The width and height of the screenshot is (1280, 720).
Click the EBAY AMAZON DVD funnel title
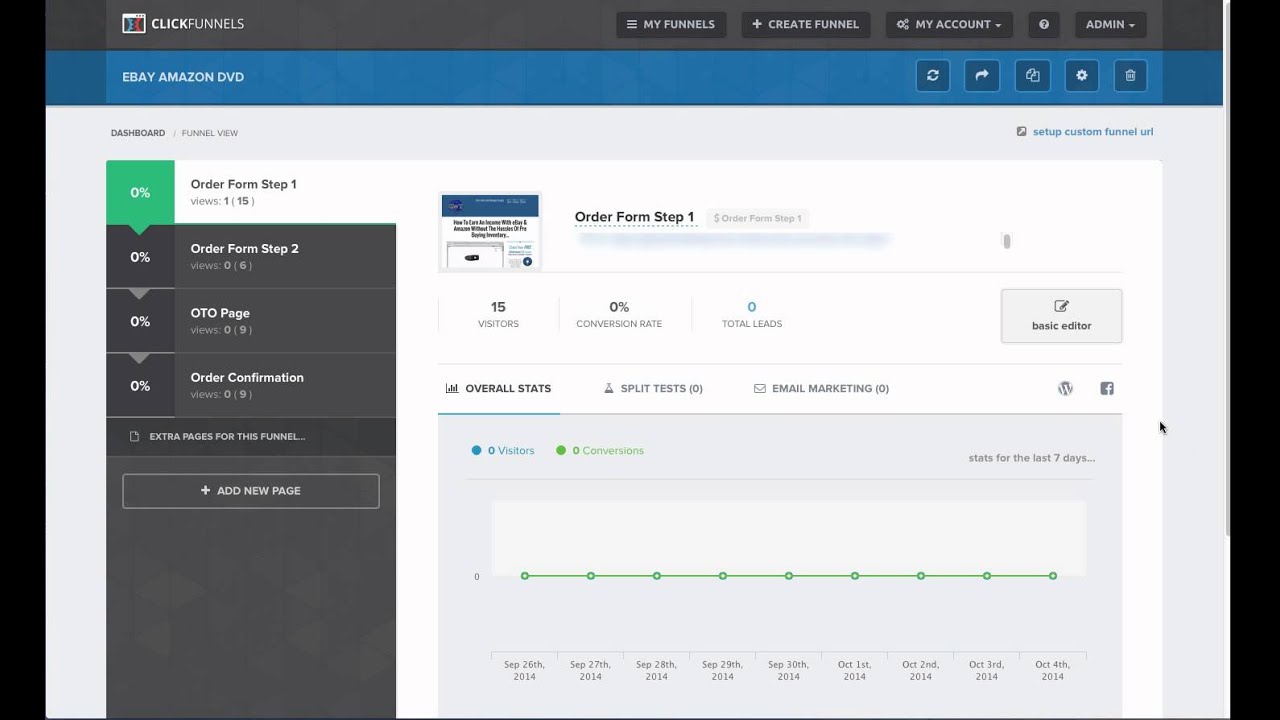pos(183,77)
